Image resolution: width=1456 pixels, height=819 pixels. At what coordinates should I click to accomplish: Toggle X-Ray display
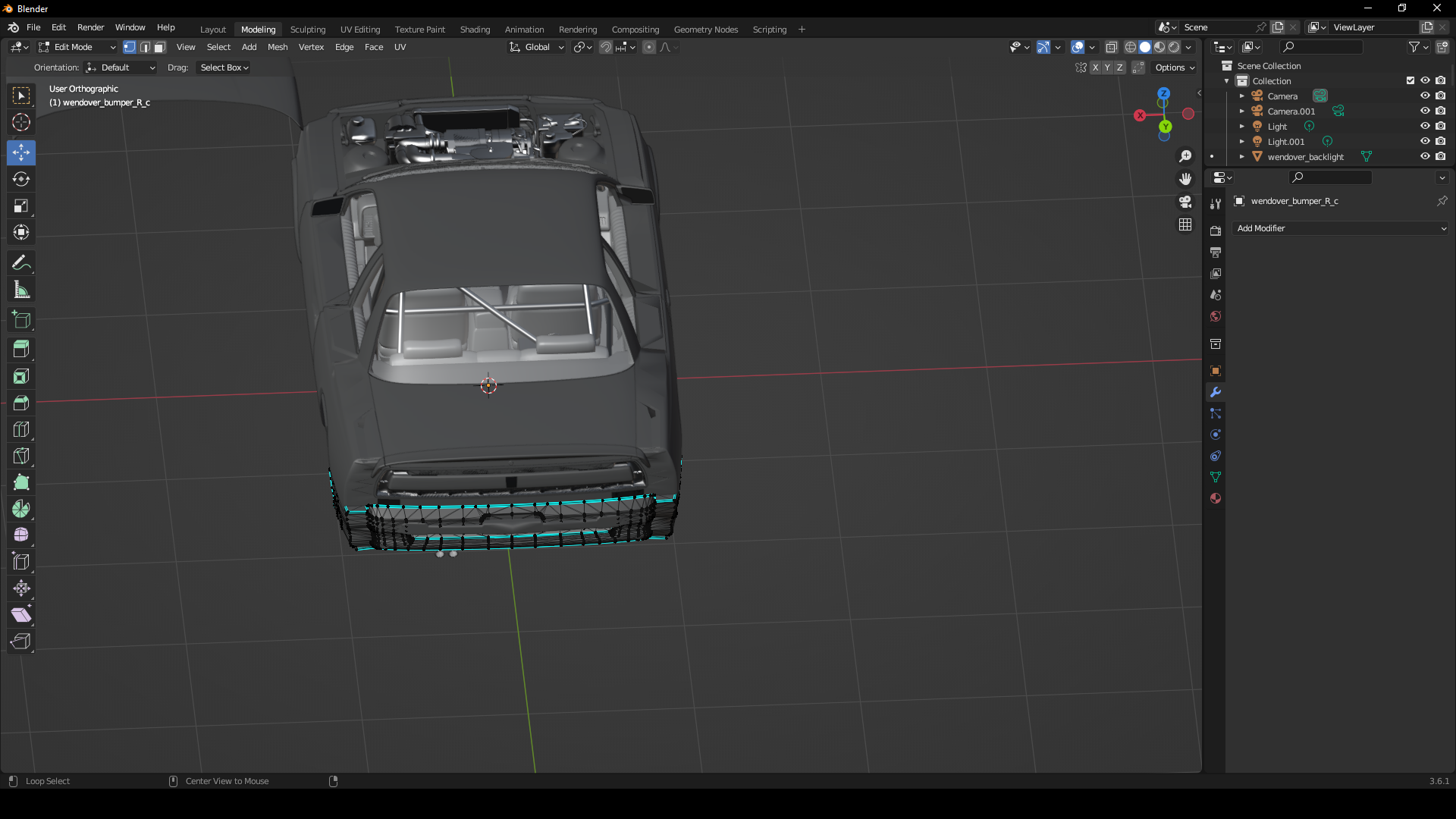[x=1112, y=47]
